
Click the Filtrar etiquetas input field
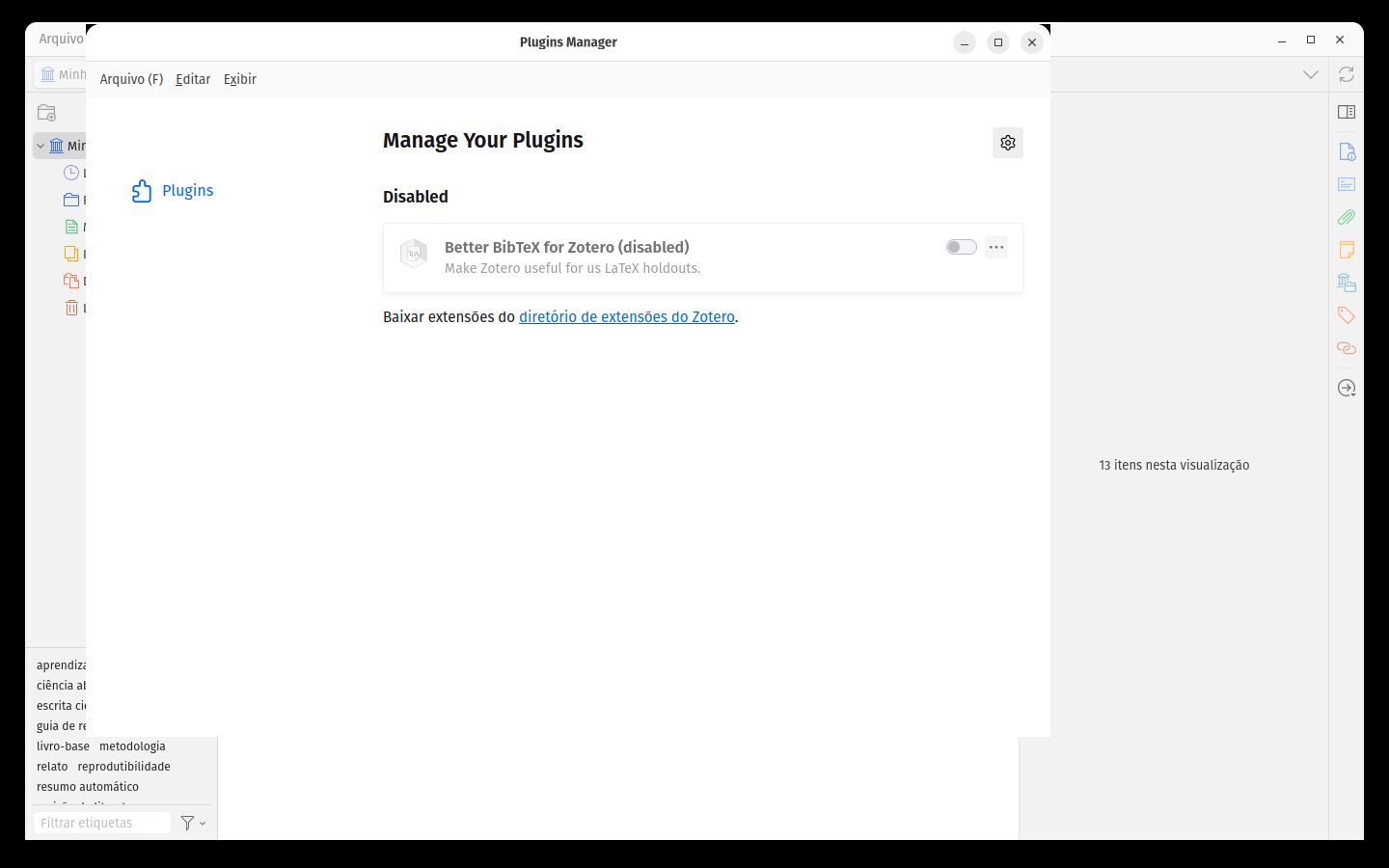[x=102, y=823]
